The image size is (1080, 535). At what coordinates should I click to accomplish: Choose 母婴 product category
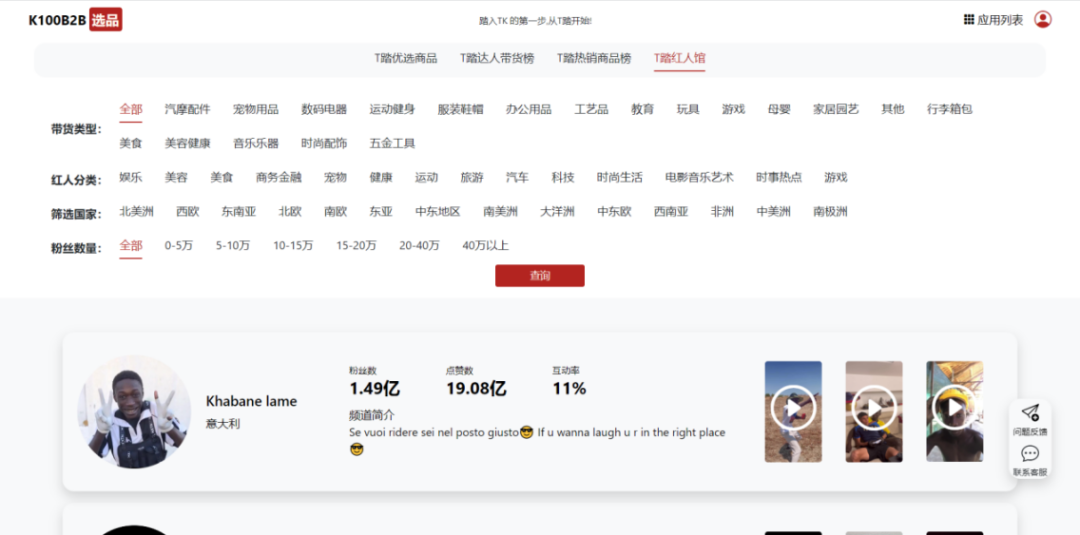tap(779, 109)
